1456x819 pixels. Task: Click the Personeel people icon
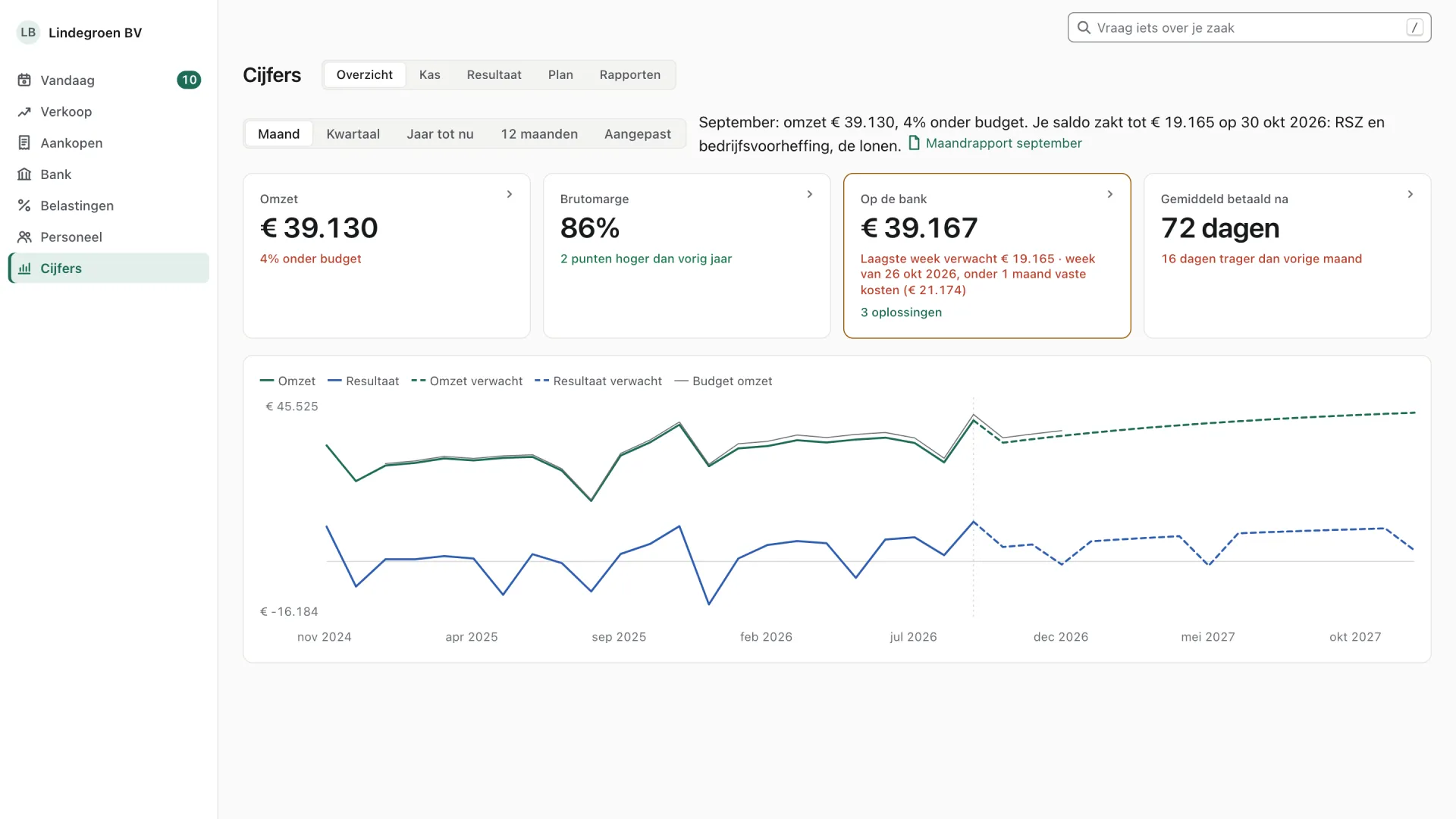click(x=24, y=237)
